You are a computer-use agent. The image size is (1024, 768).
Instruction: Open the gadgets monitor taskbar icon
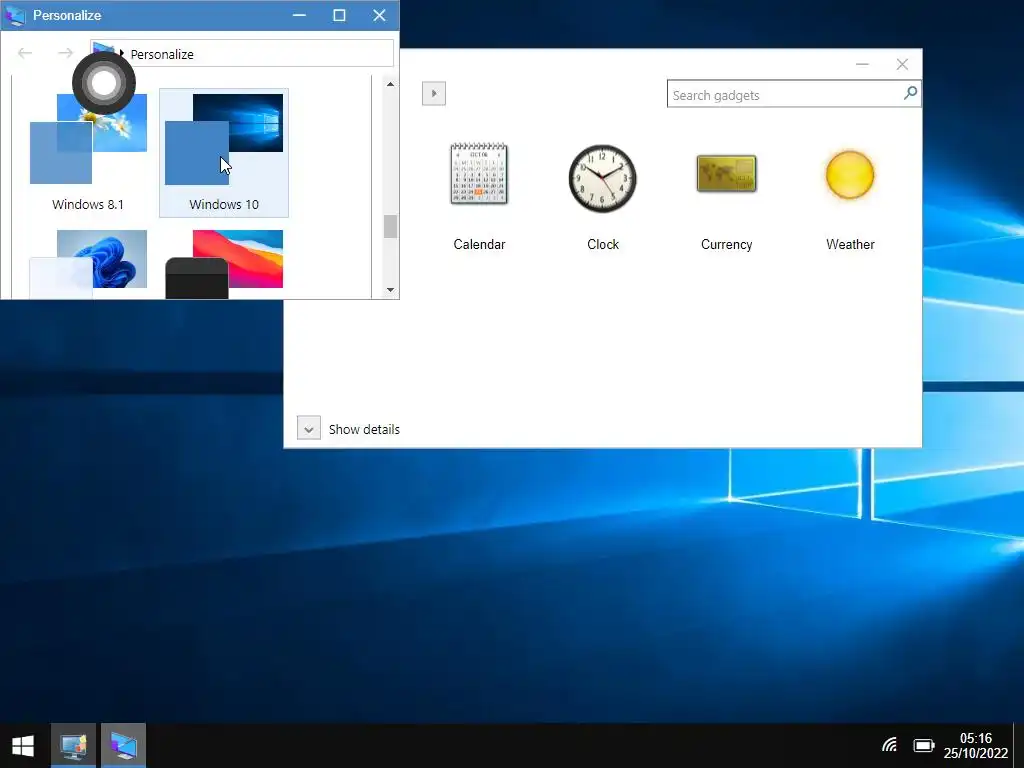(73, 745)
